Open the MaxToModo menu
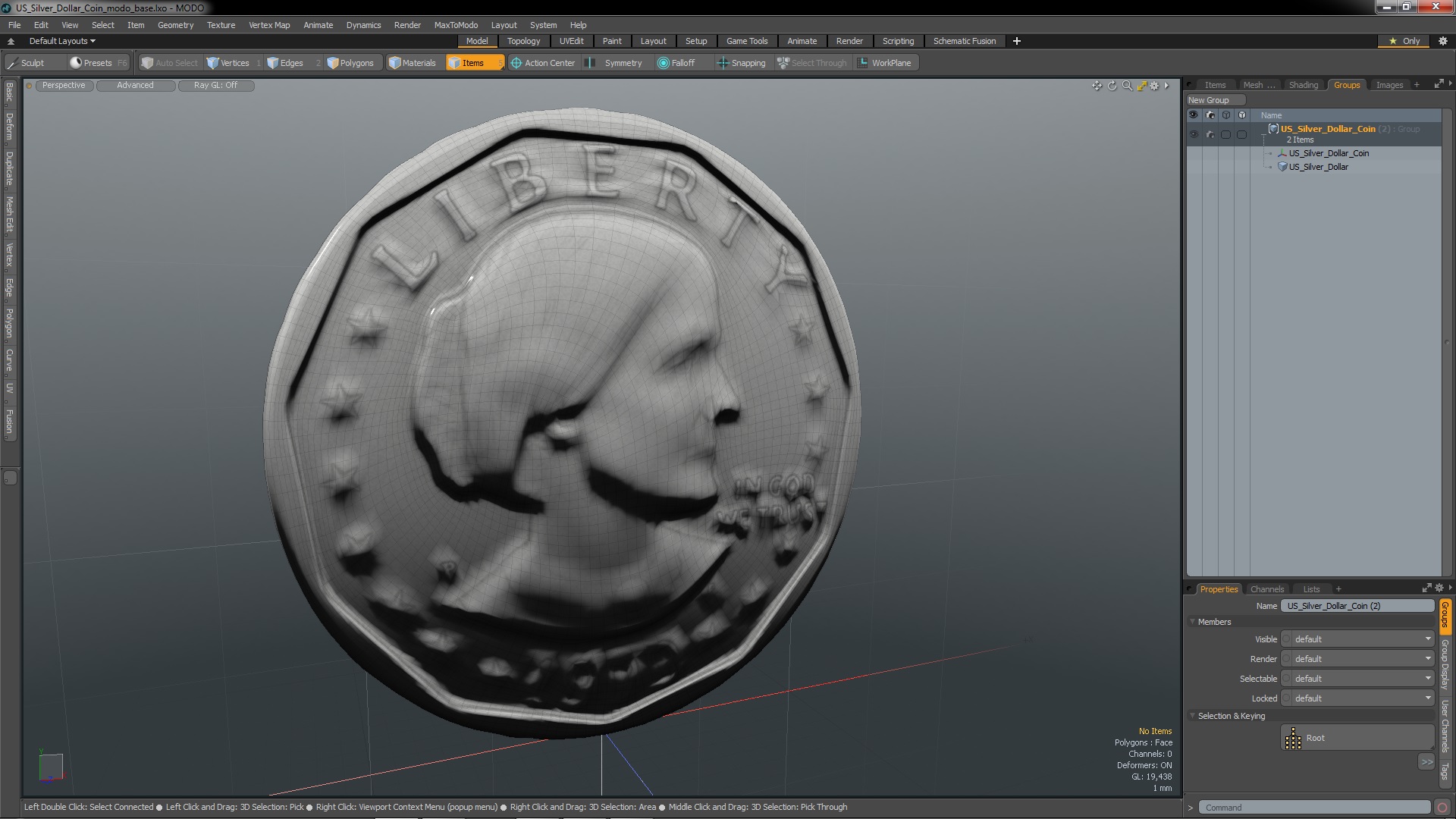Screen dimensions: 1456x819 pos(456,25)
